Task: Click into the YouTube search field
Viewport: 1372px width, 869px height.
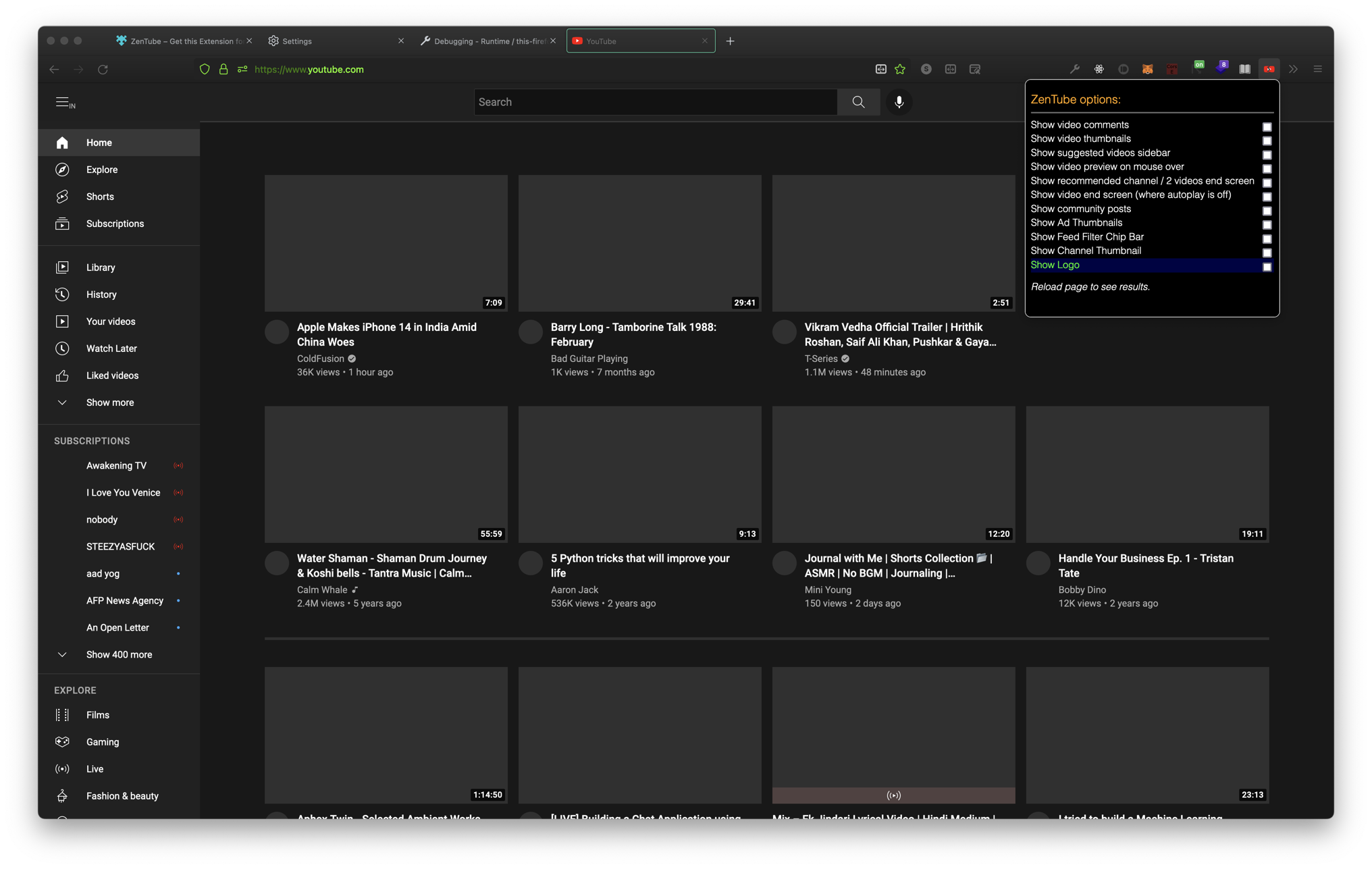Action: (x=655, y=102)
